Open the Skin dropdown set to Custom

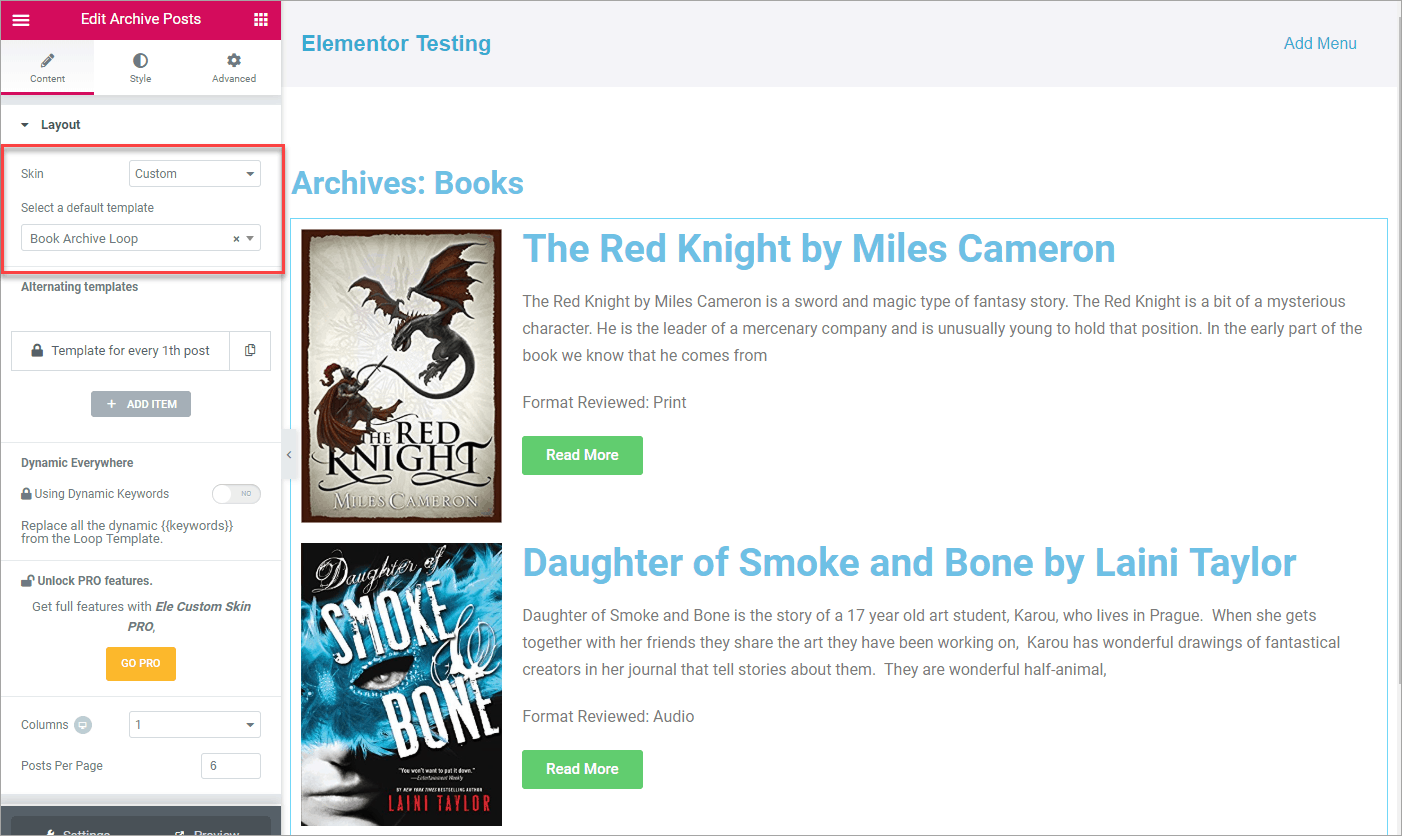195,174
